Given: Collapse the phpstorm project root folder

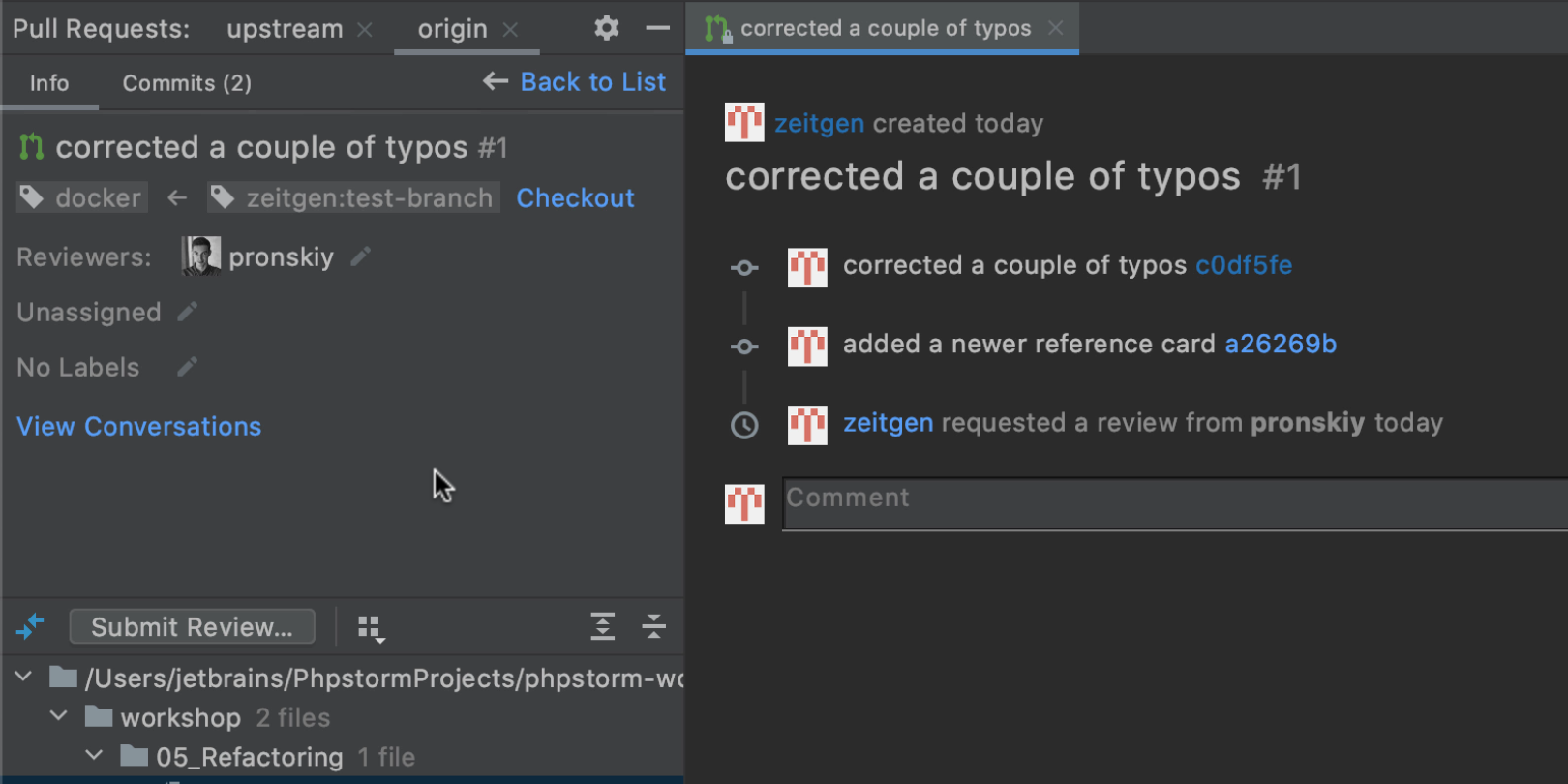Looking at the screenshot, I should coord(24,677).
